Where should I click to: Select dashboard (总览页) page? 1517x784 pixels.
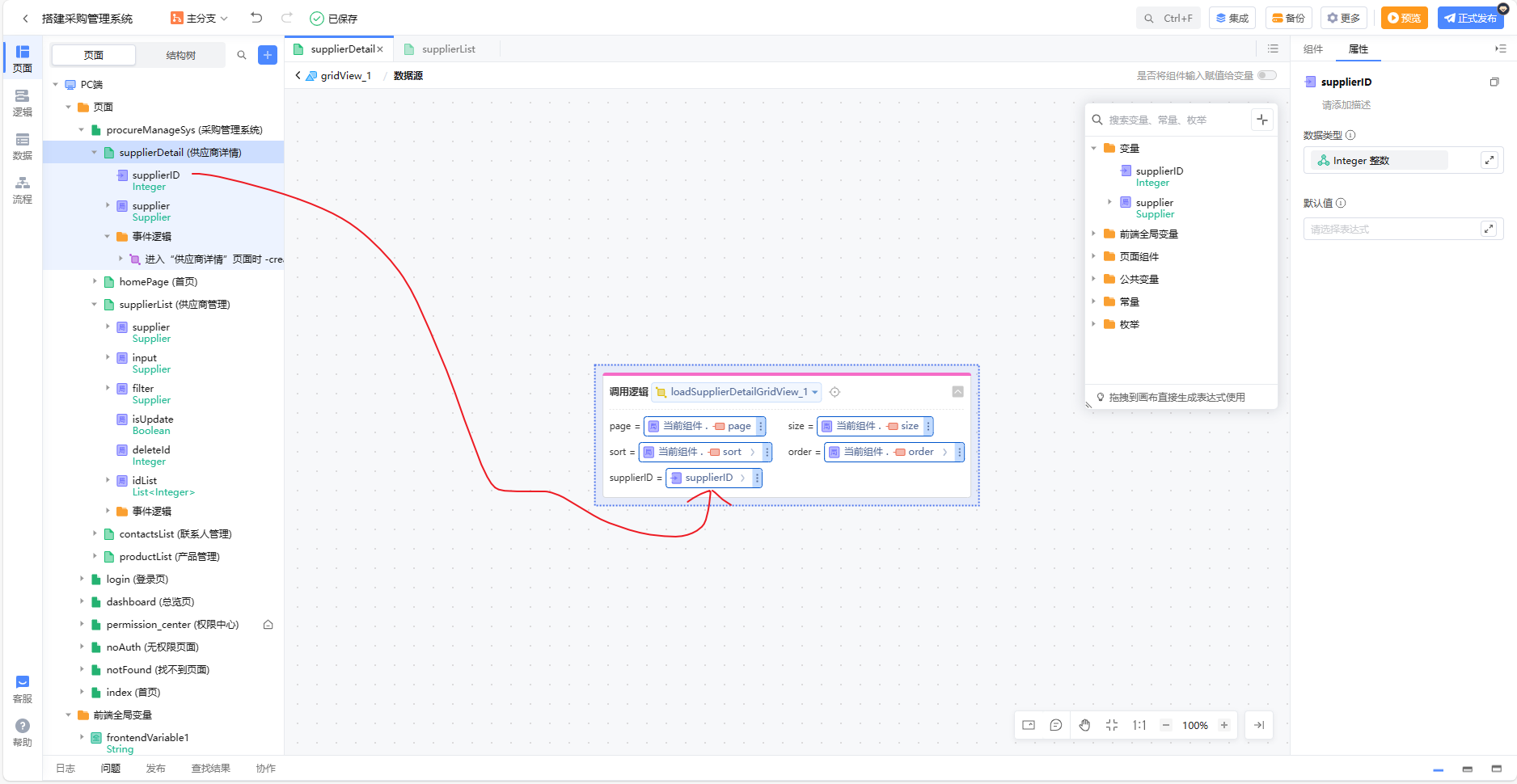150,601
